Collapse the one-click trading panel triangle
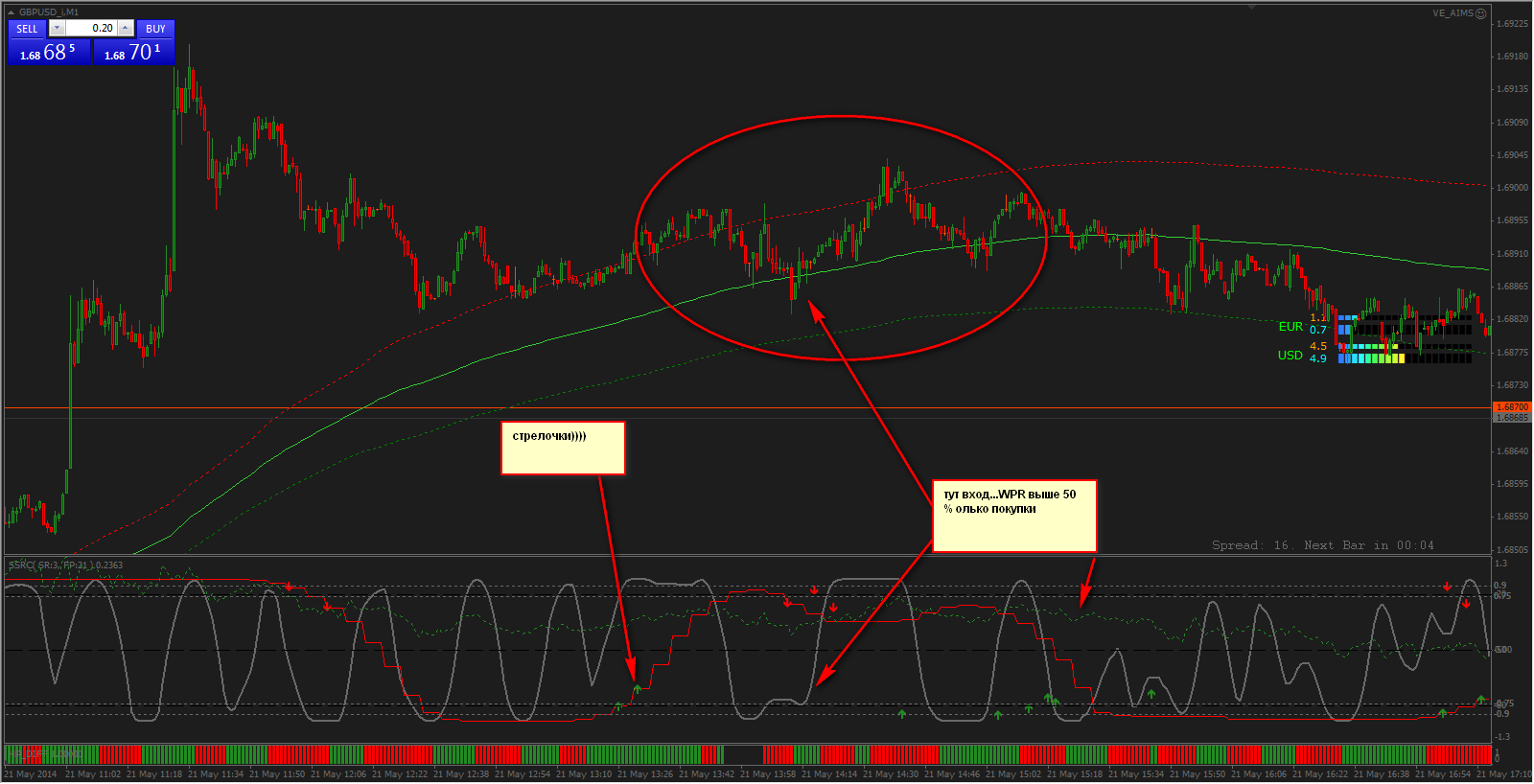Viewport: 1534px width, 784px height. pyautogui.click(x=12, y=12)
